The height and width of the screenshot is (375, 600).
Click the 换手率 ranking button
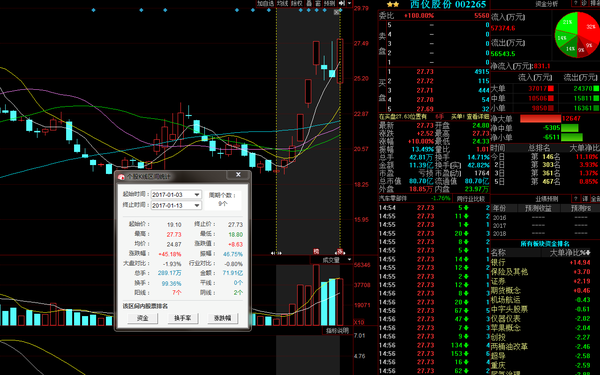(x=183, y=318)
